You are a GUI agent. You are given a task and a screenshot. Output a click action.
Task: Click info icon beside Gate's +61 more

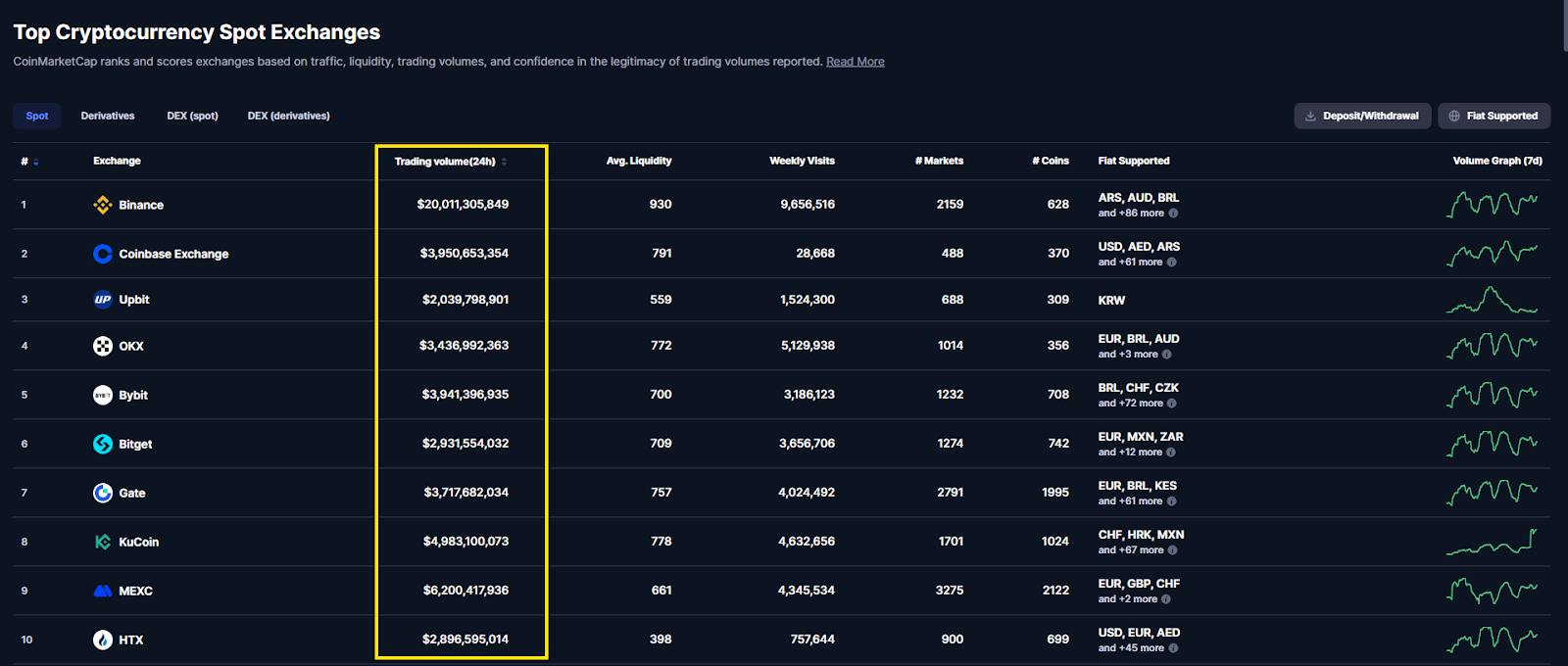click(x=1171, y=501)
